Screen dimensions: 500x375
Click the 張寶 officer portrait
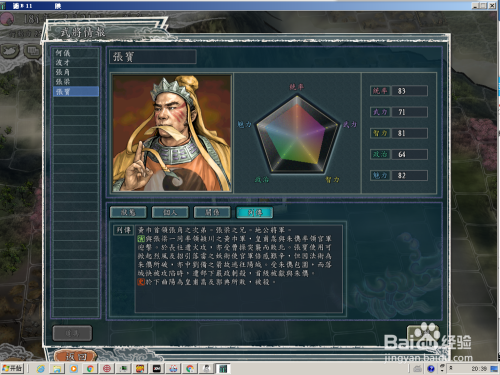pyautogui.click(x=172, y=133)
